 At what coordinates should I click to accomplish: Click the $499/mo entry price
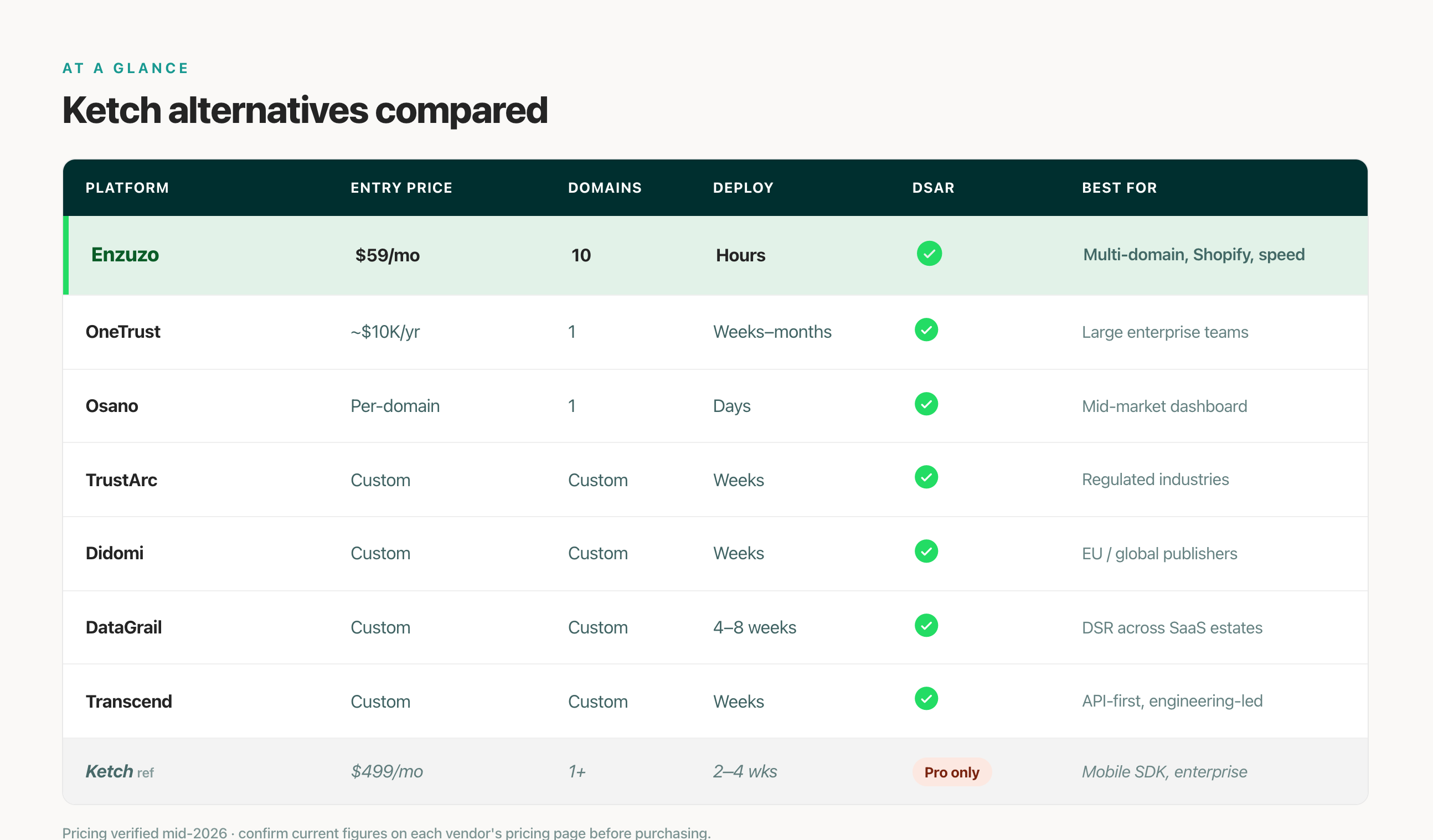click(386, 771)
